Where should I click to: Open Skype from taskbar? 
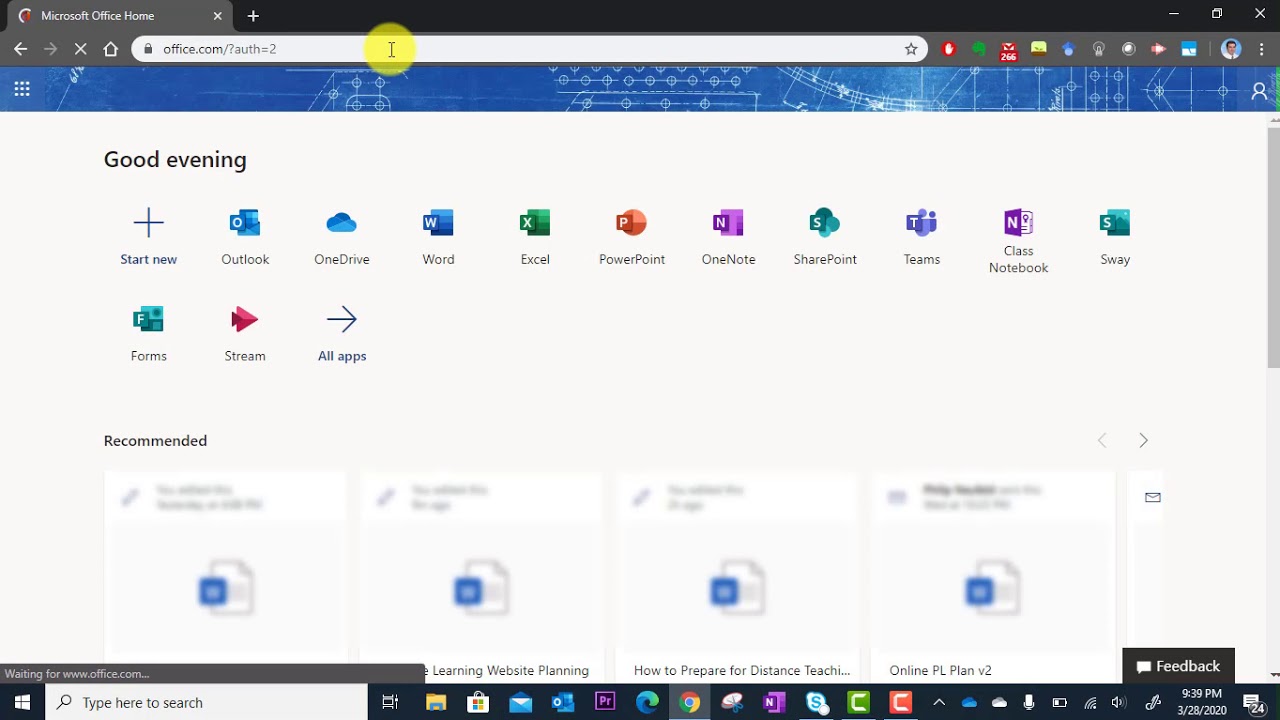point(816,702)
